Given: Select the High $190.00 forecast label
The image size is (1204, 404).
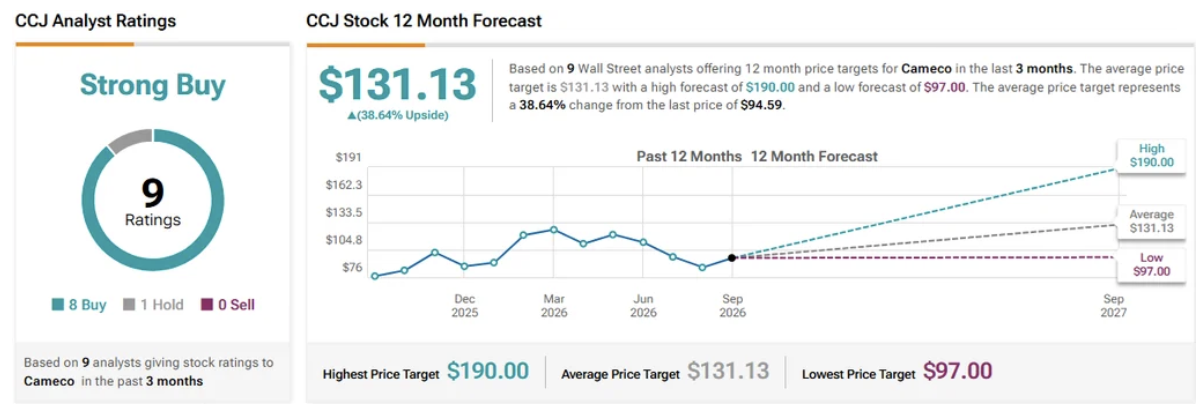Looking at the screenshot, I should (1144, 155).
